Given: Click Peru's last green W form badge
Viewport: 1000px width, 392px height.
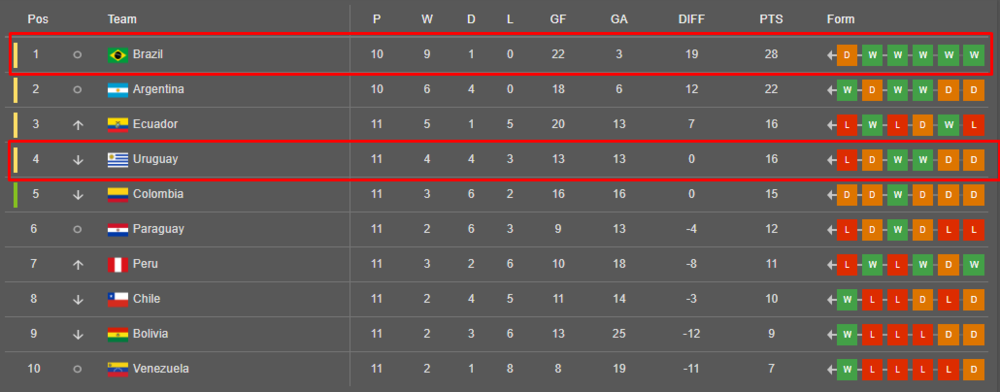Looking at the screenshot, I should pos(974,265).
